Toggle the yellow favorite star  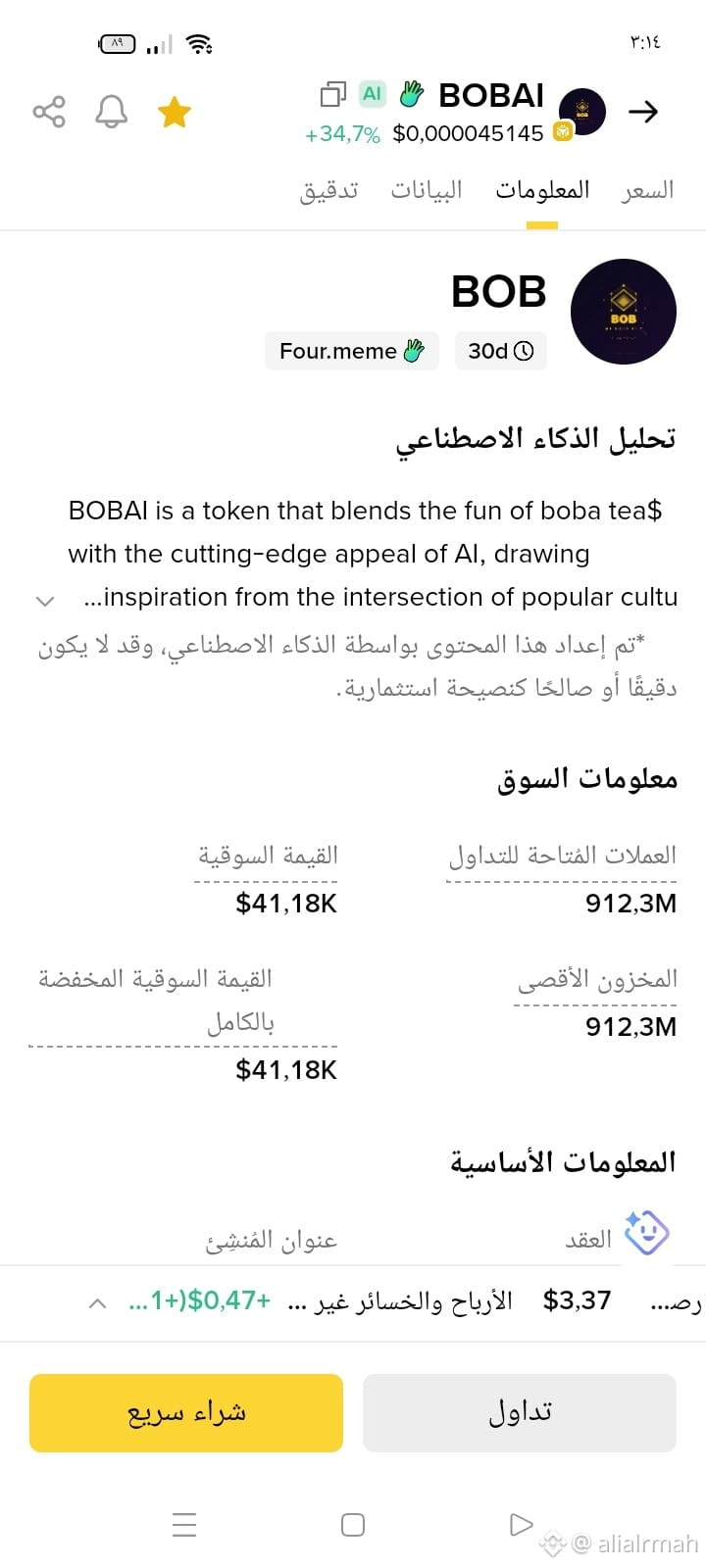(174, 112)
